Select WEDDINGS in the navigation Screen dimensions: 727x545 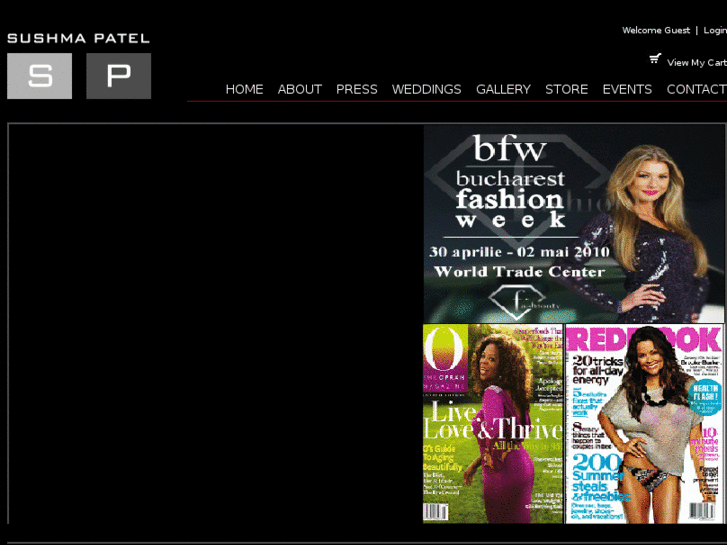tap(427, 89)
